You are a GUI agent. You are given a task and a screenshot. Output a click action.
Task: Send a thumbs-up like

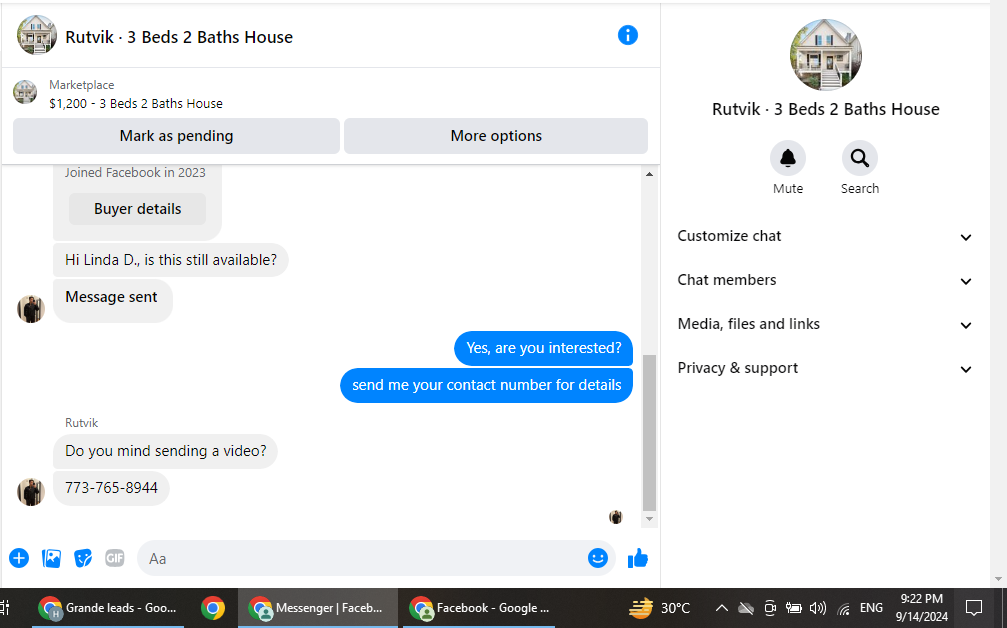638,558
